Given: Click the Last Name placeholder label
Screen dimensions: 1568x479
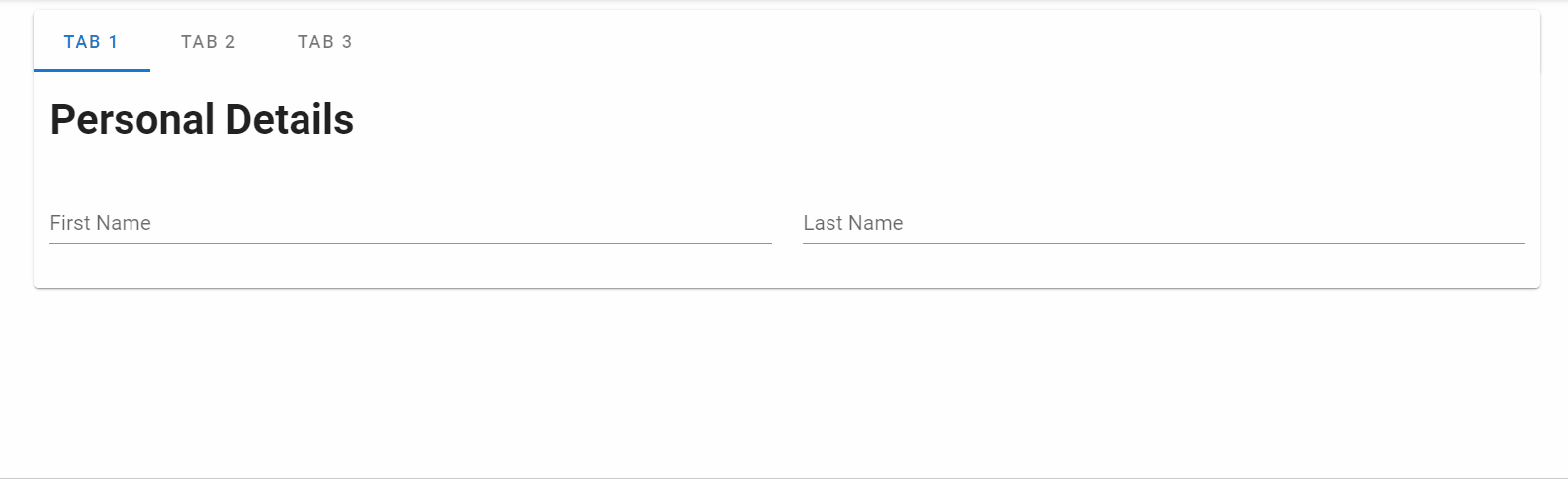Looking at the screenshot, I should click(853, 224).
